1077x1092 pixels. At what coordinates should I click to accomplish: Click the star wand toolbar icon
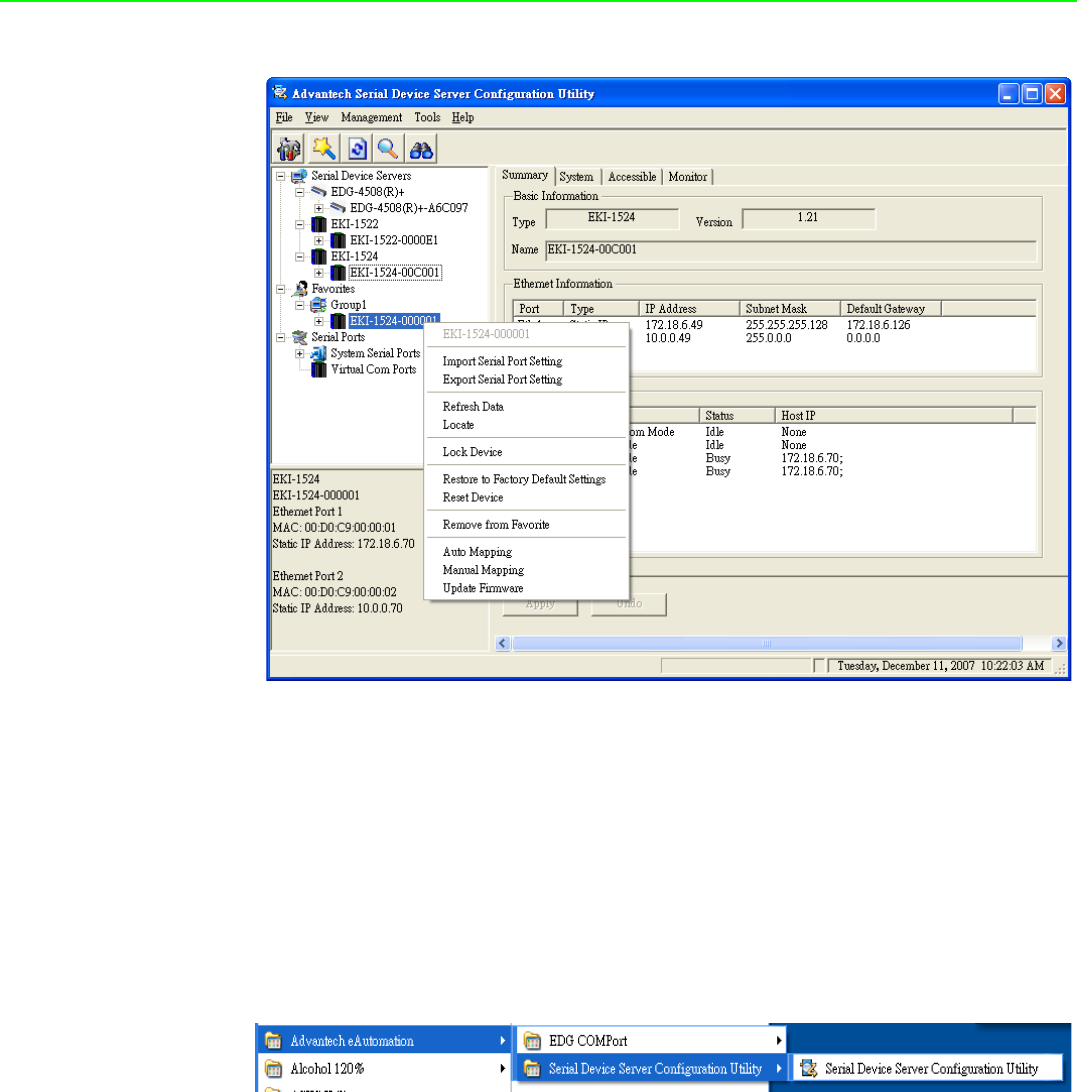323,149
